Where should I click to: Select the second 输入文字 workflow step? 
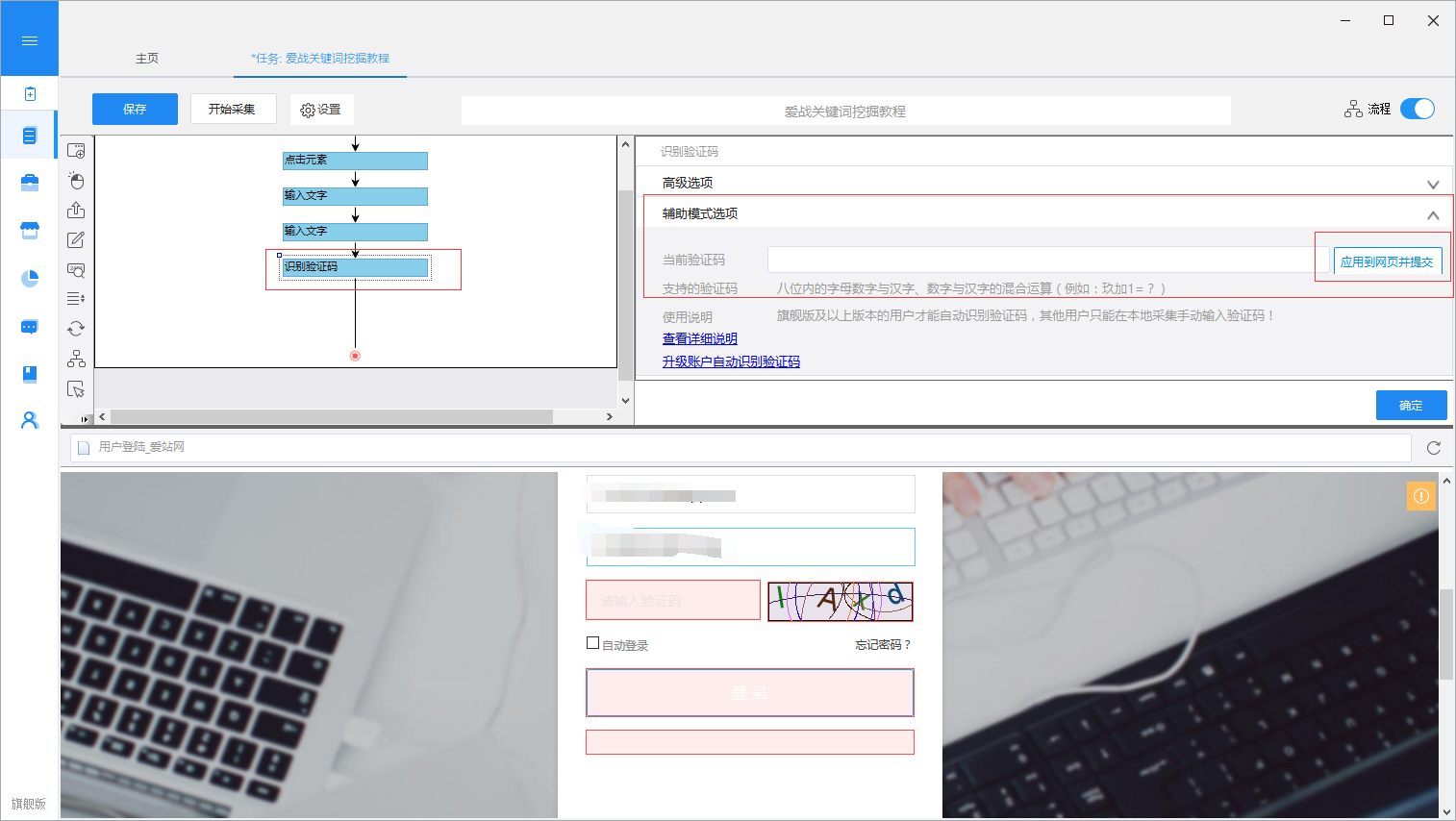click(355, 232)
